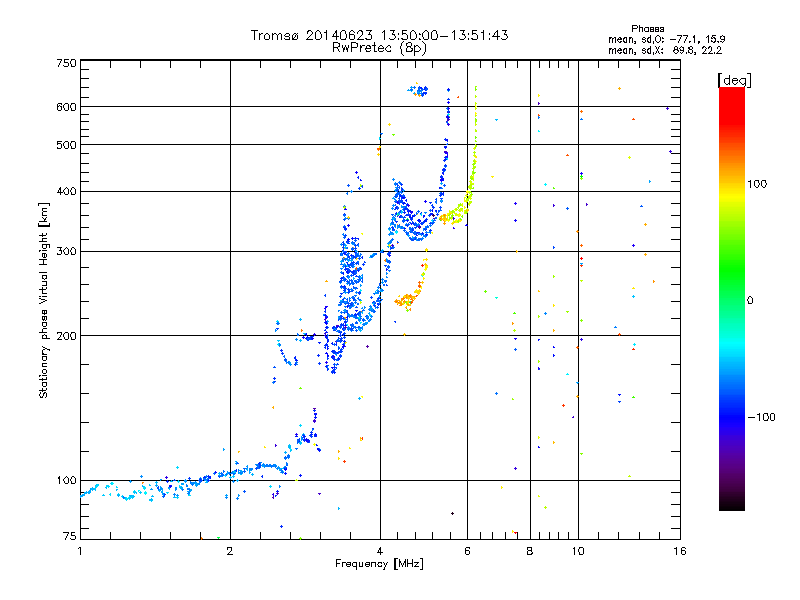
Task: Click the x-axis label '8'
Action: click(530, 551)
